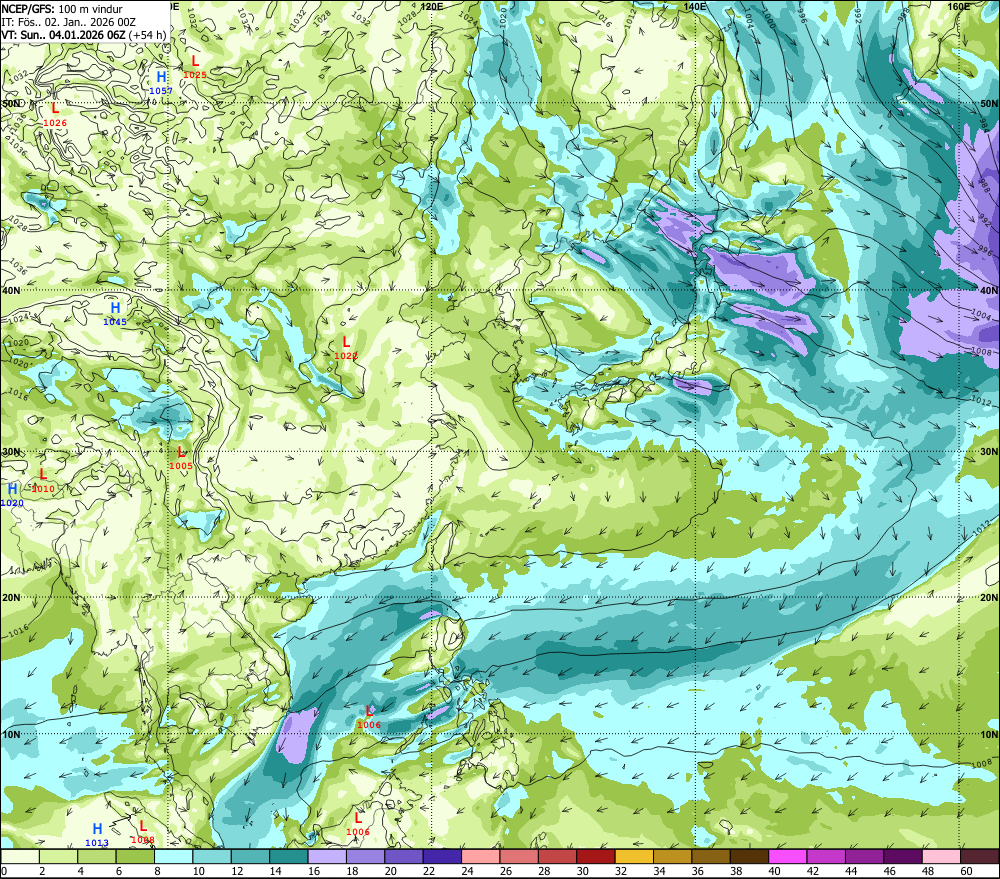
Task: Pick the yellow 32–34 legend swatch
Action: click(x=634, y=856)
